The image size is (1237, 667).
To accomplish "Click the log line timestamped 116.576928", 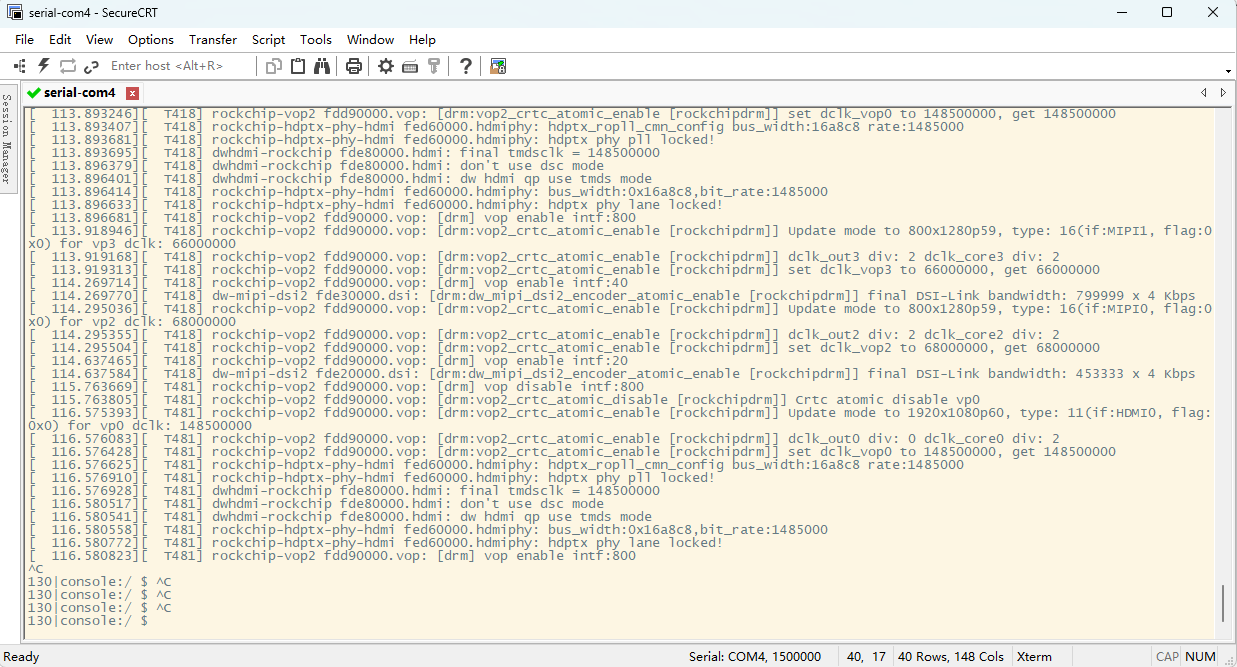I will click(x=344, y=491).
